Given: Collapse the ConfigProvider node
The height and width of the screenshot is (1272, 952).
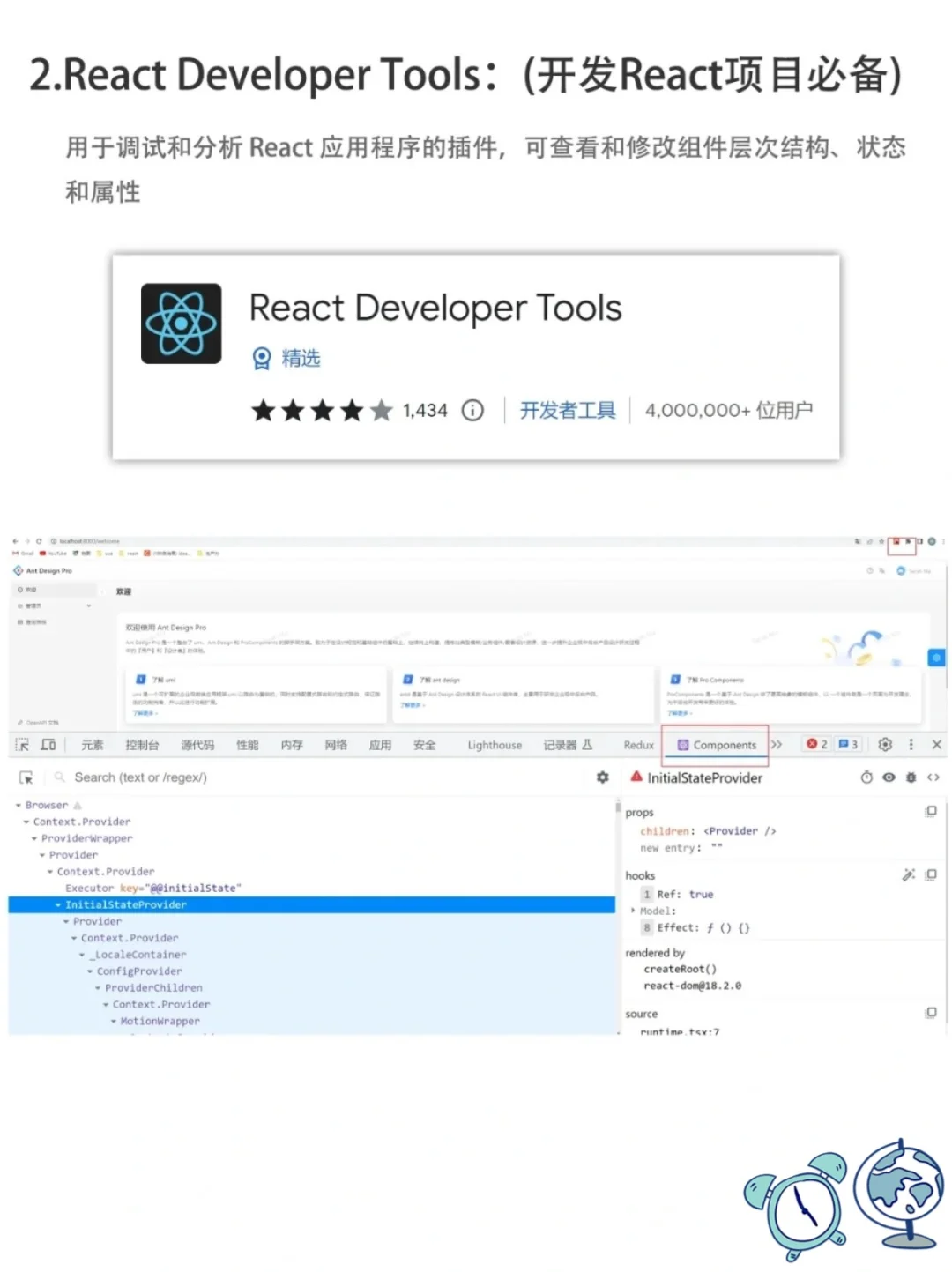Looking at the screenshot, I should [x=90, y=971].
